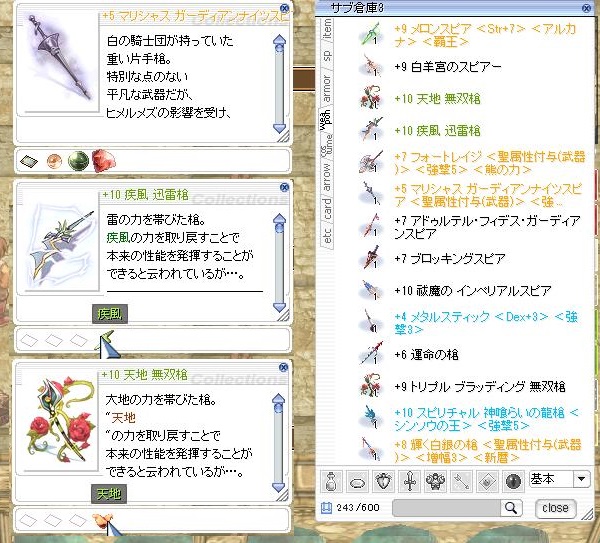The height and width of the screenshot is (543, 600).
Task: Click up arrow in ガーディアンナイツスピア description
Action: (x=280, y=40)
